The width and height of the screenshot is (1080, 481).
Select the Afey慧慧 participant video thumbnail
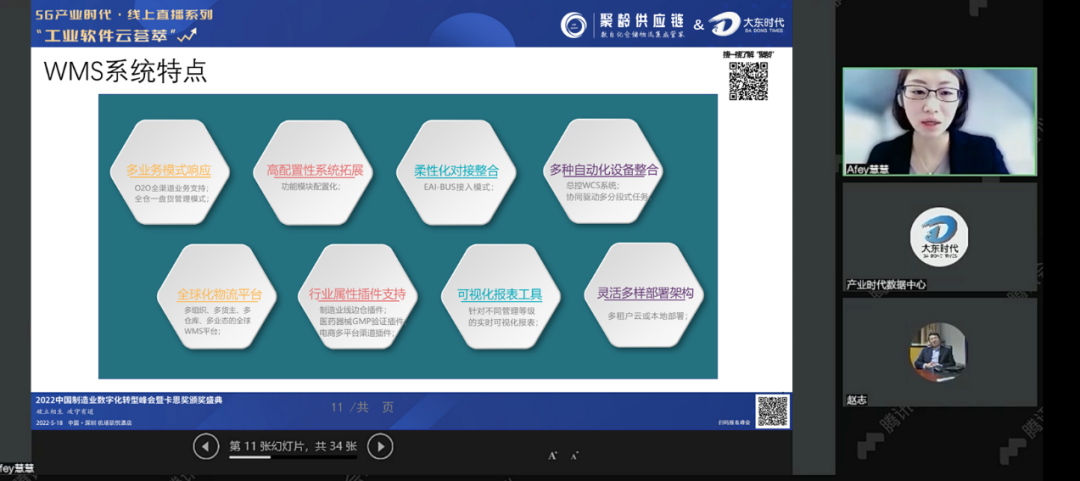click(x=939, y=121)
